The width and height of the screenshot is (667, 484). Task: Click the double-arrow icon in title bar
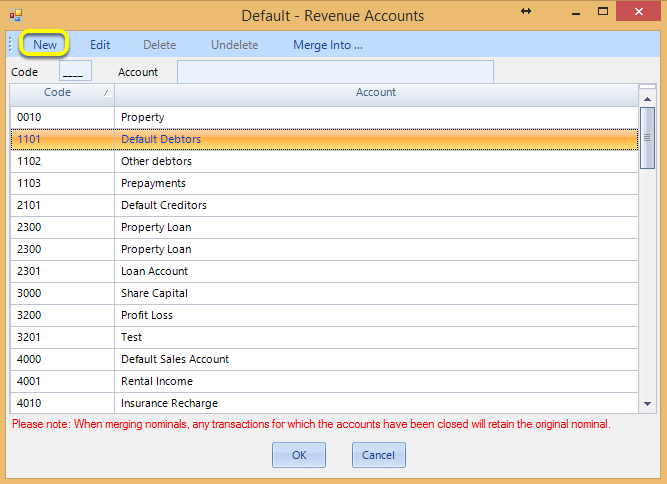[526, 11]
